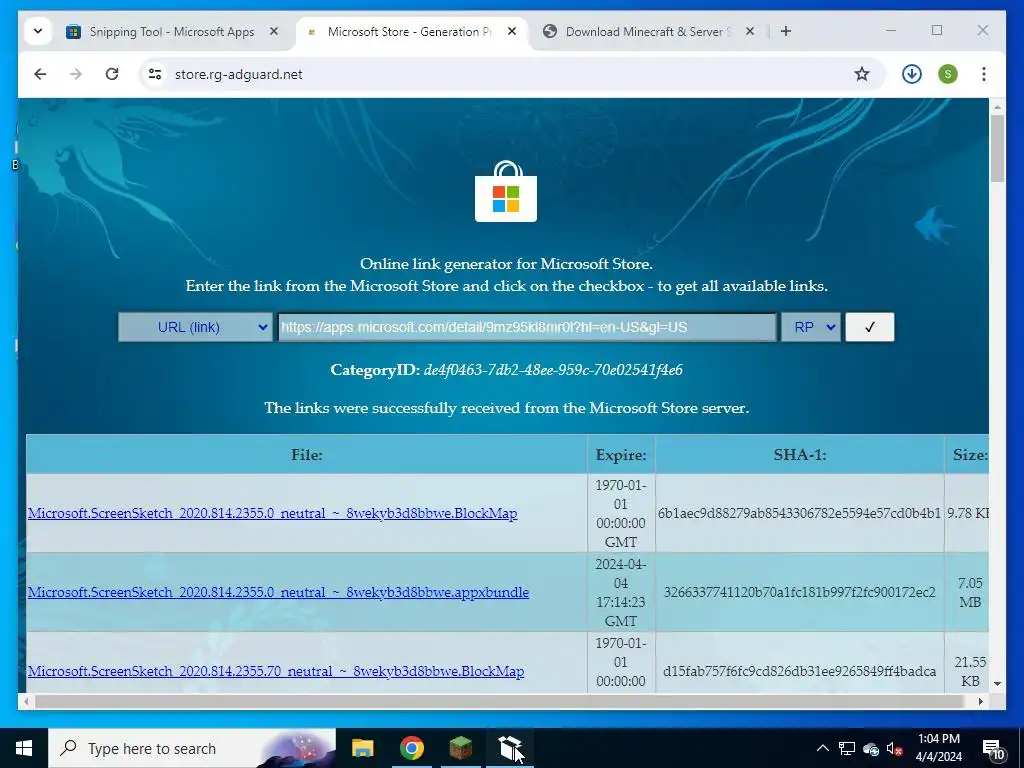
Task: Click the Microsoft Store bag logo
Action: coord(506,191)
